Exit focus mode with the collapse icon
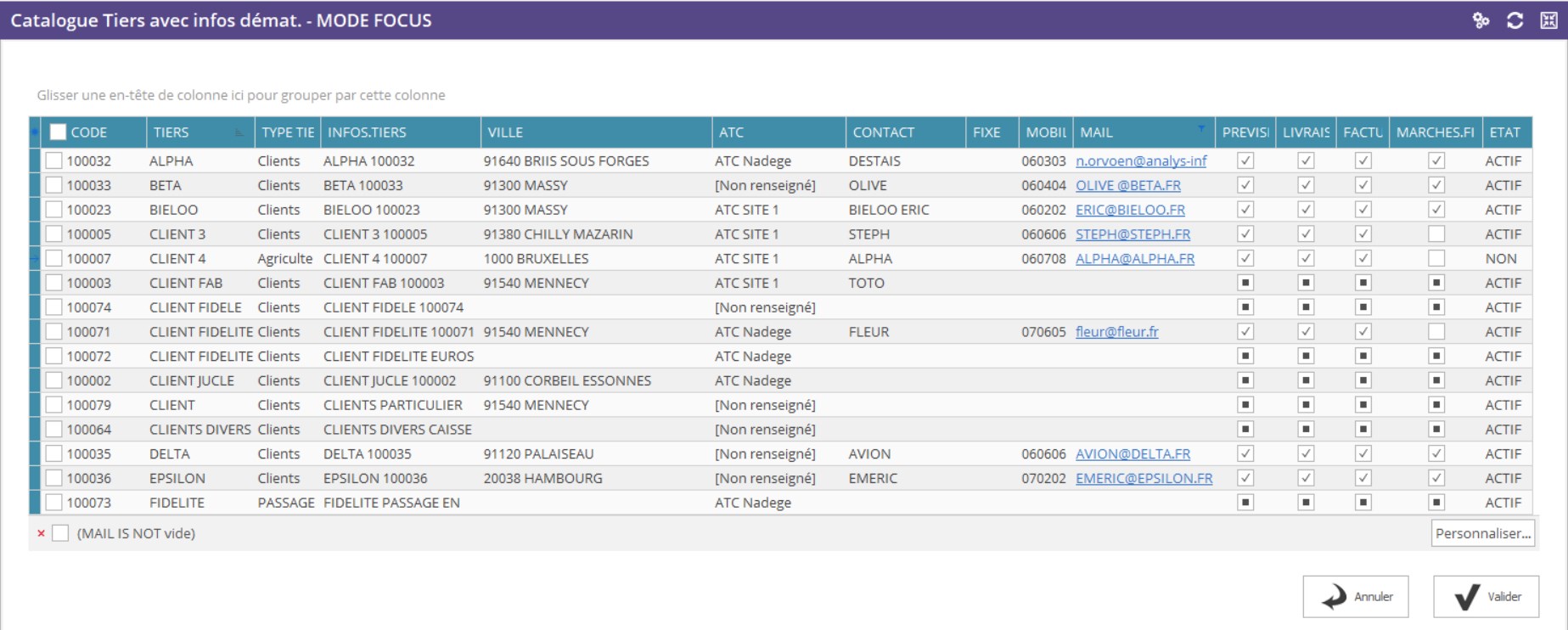Image resolution: width=1568 pixels, height=630 pixels. (1548, 20)
